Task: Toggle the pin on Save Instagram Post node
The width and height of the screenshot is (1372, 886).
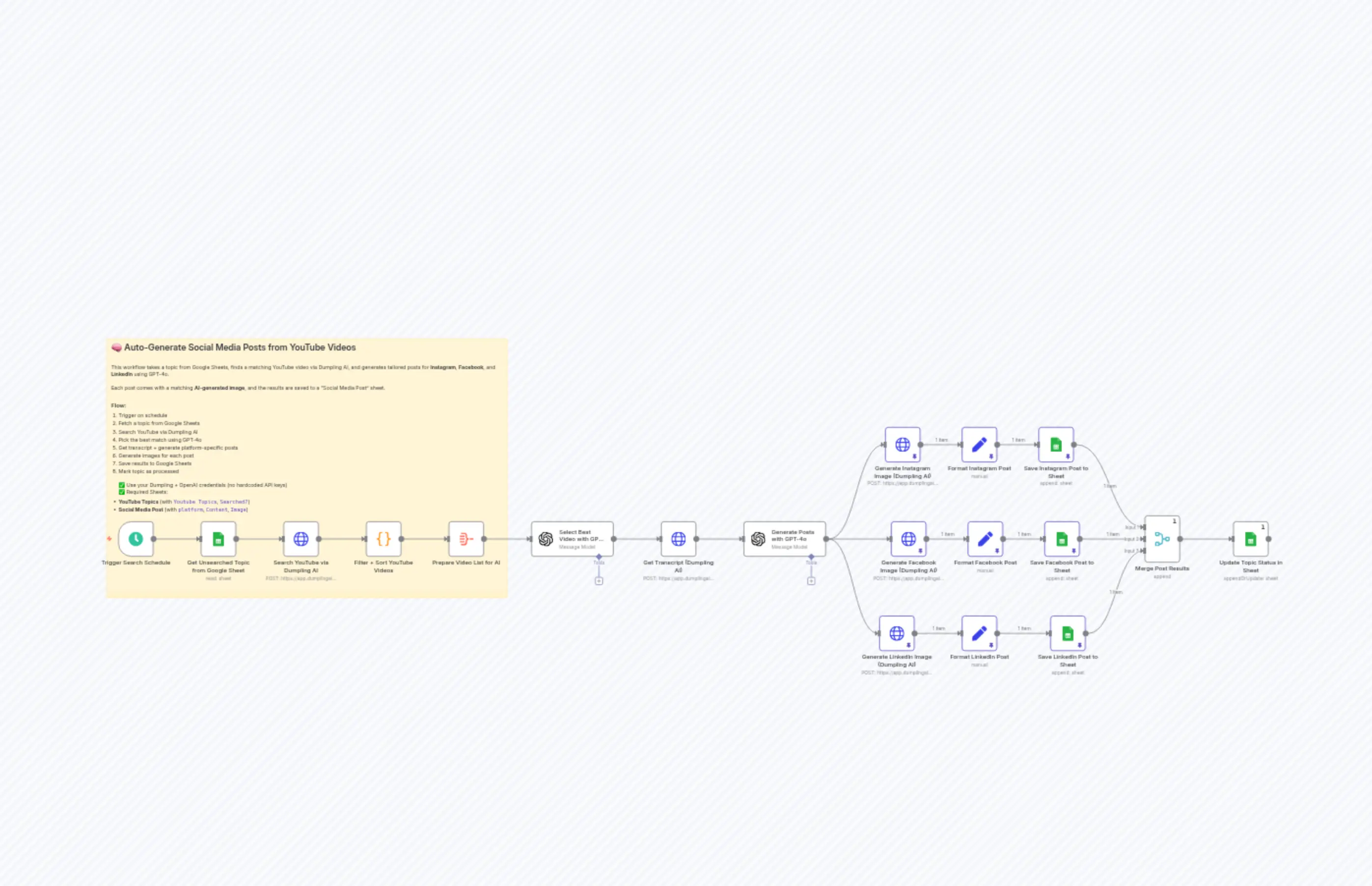Action: coord(1068,455)
